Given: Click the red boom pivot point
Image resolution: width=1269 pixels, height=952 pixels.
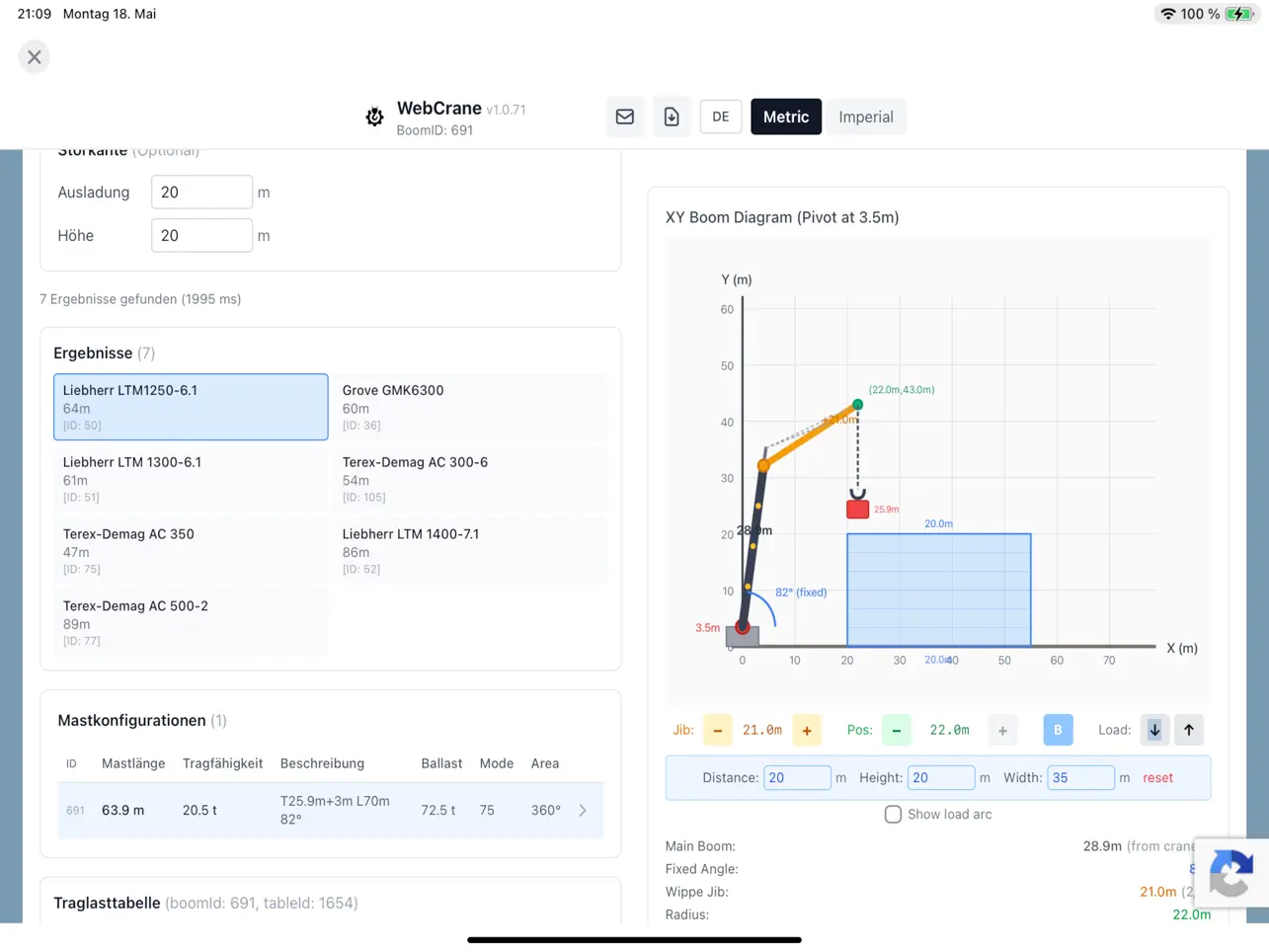Looking at the screenshot, I should [x=742, y=626].
